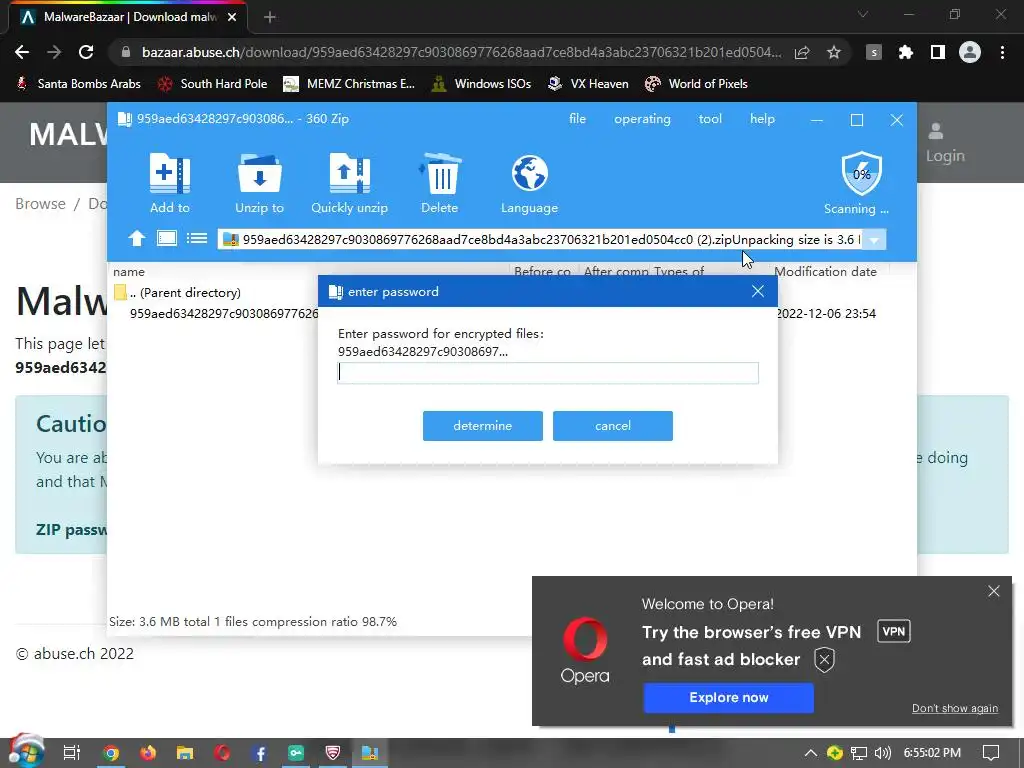The image size is (1024, 768).
Task: Open Windows ISOs bookmark
Action: tap(481, 84)
